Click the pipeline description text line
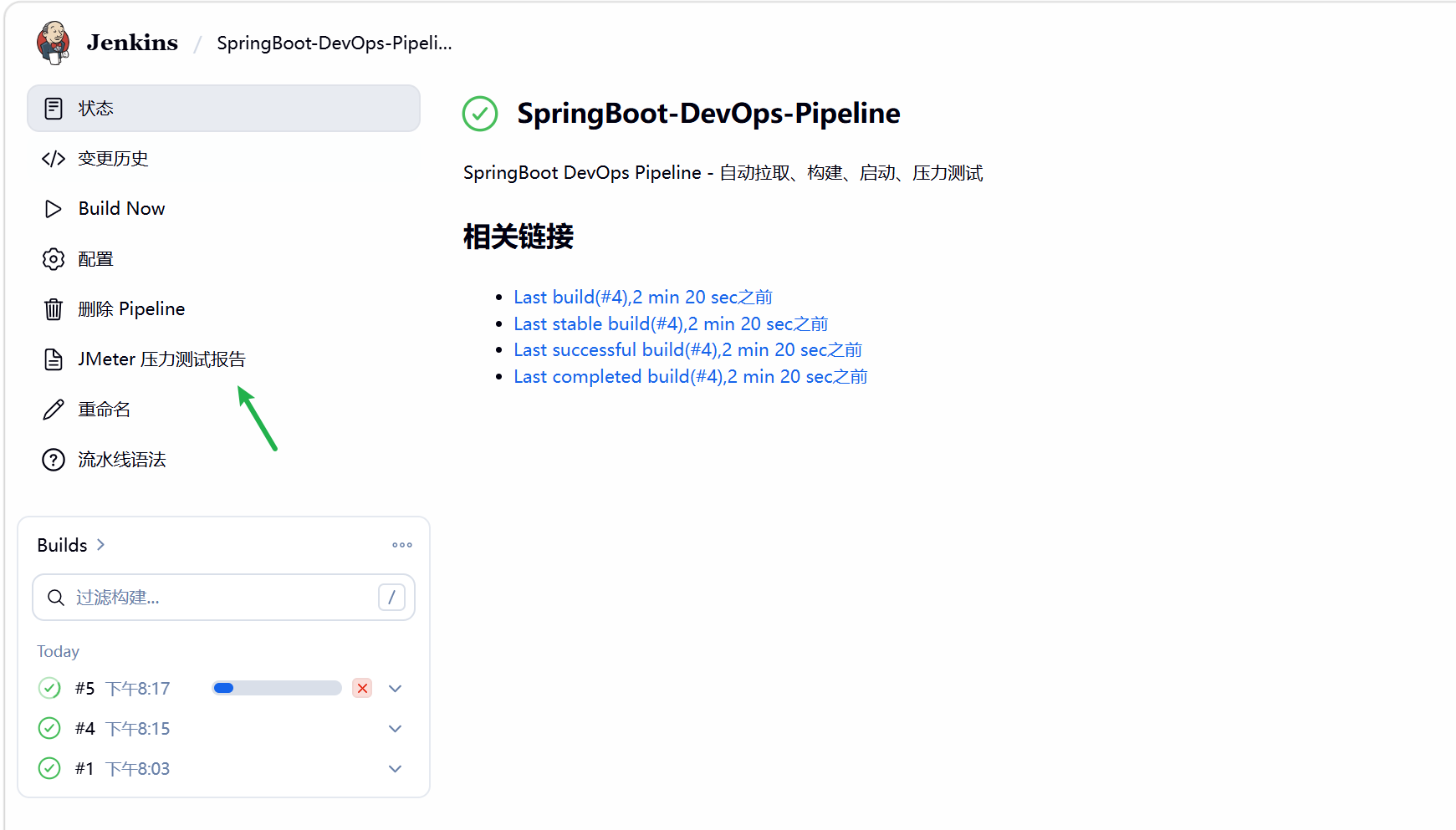The width and height of the screenshot is (1456, 830). click(723, 173)
